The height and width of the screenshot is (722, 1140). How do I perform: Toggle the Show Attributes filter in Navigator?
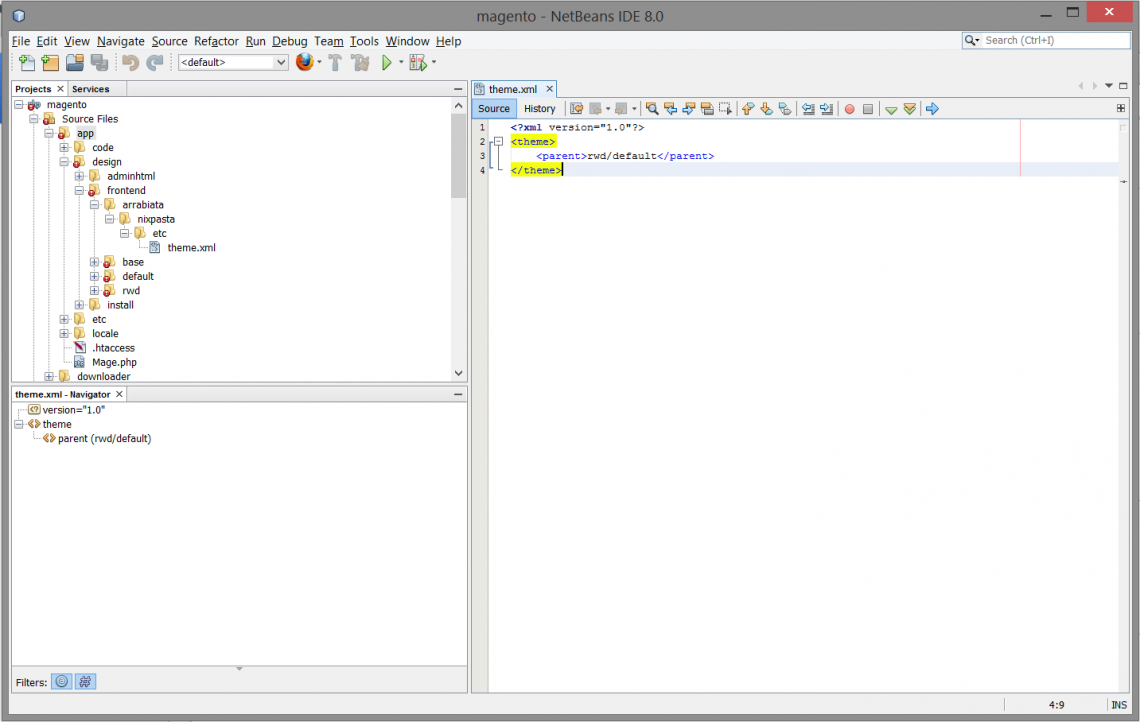[62, 682]
